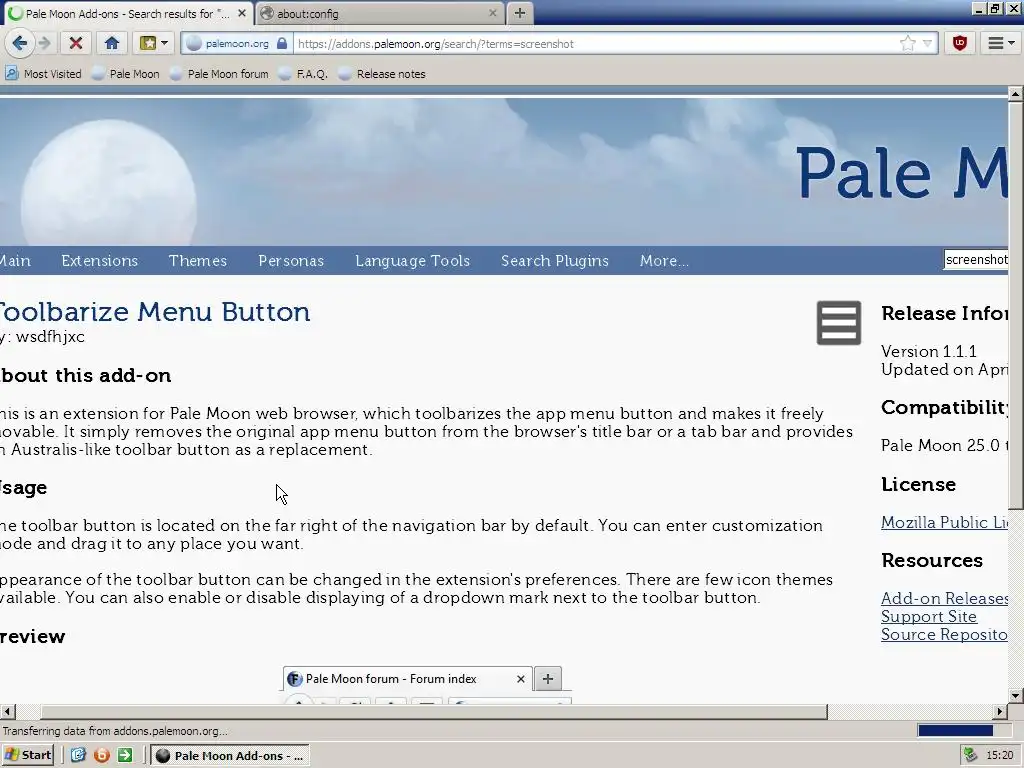This screenshot has height=768, width=1024.
Task: Bookmark this page with the star icon
Action: click(907, 44)
